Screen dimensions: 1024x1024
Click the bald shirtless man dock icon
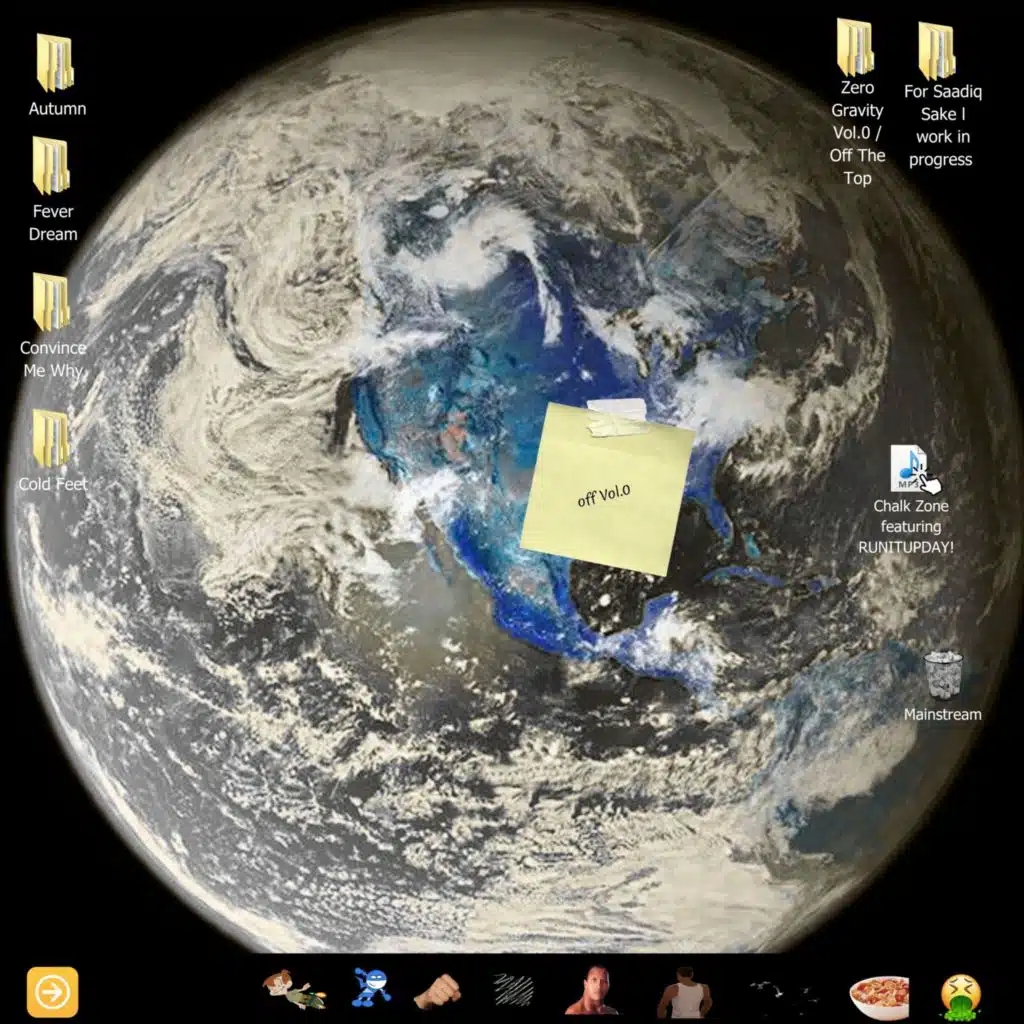click(x=591, y=991)
